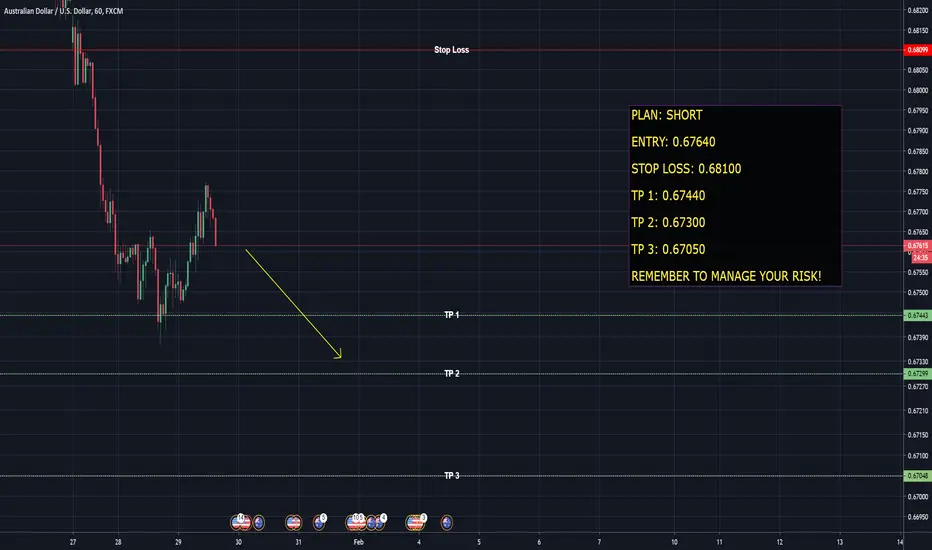
Task: Click the Australian Dollar / U.S. Dollar chart title
Action: (x=64, y=11)
